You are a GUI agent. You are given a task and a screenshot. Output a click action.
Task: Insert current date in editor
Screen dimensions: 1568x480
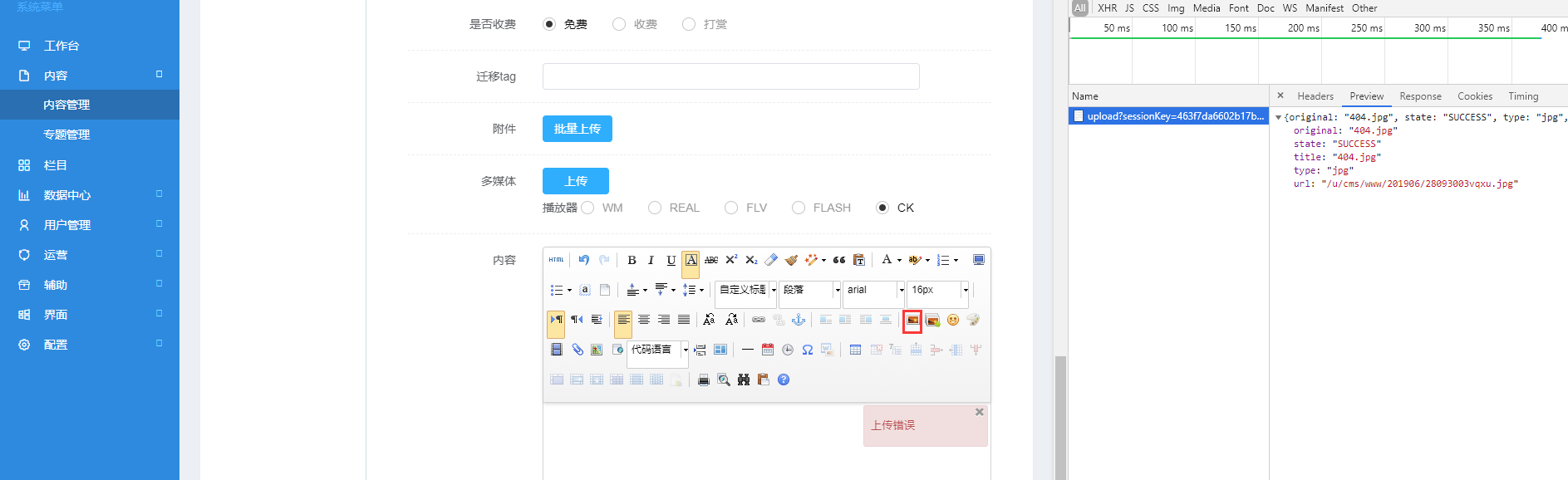click(768, 350)
